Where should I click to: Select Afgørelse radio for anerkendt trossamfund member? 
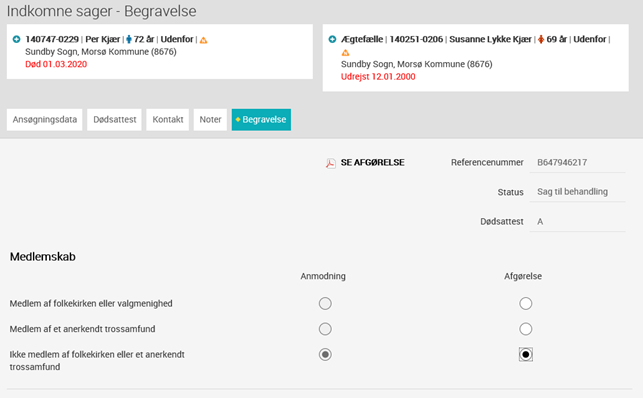526,329
